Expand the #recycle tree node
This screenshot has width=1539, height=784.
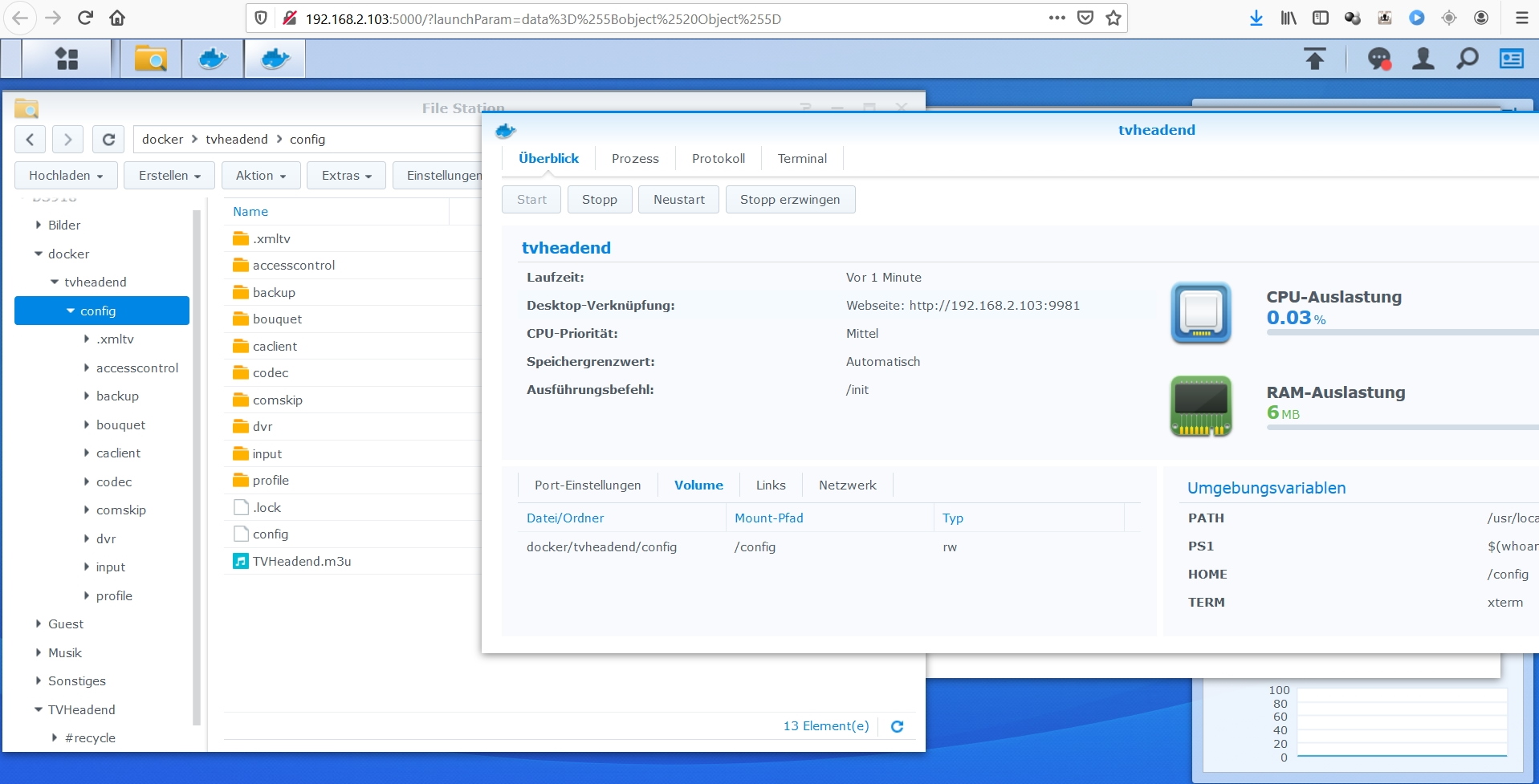(55, 737)
